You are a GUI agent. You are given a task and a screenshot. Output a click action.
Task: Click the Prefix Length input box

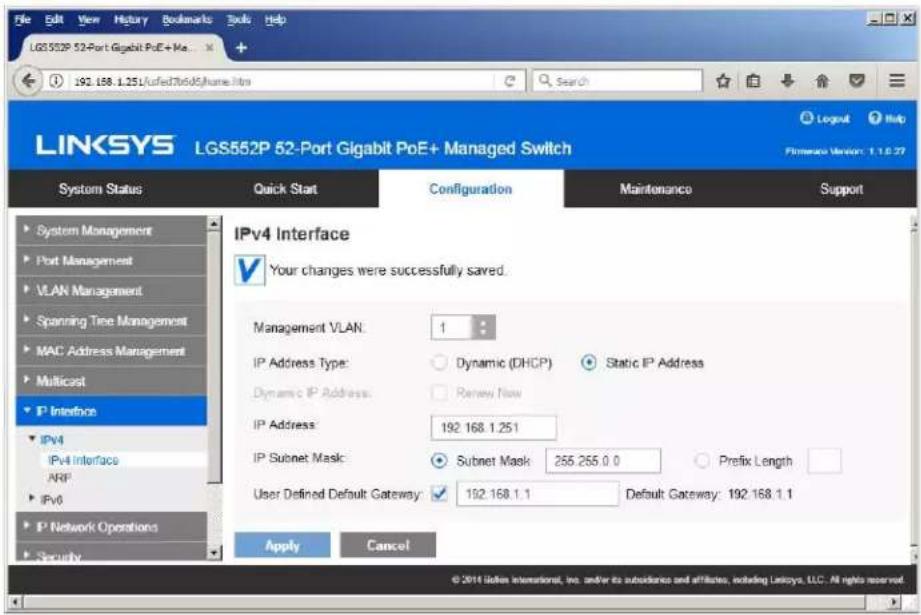pos(825,461)
